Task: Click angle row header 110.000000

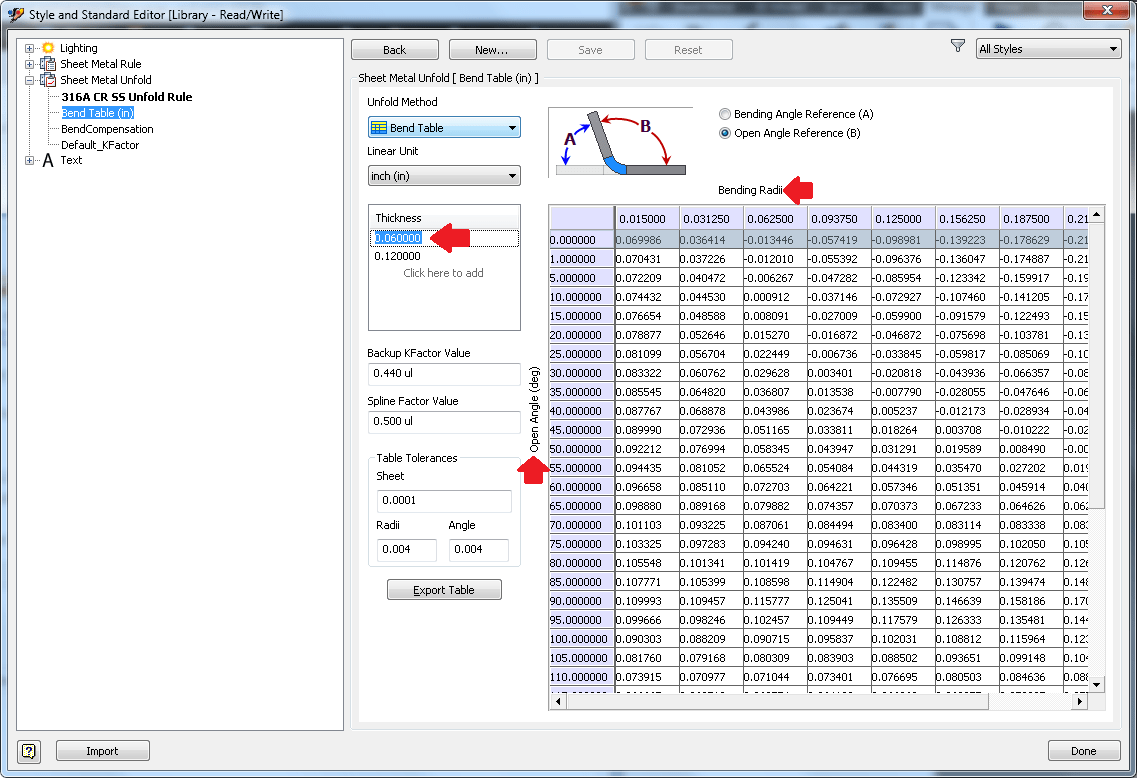Action: point(582,676)
